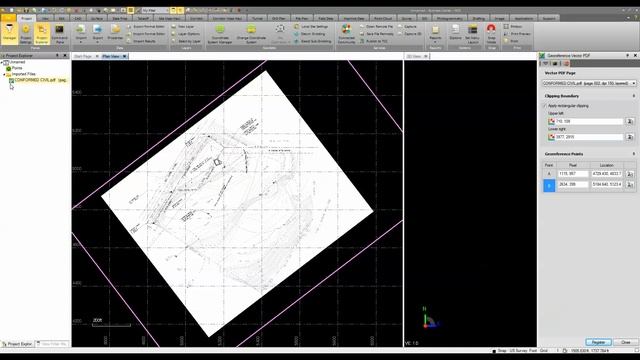This screenshot has width=640, height=360.
Task: Collapse the Georeference Points section
Action: pos(634,154)
